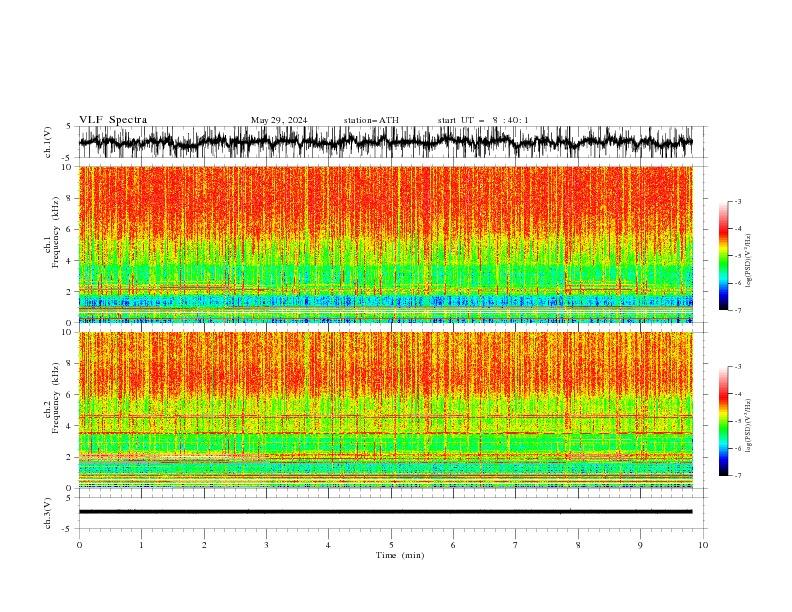792x612 pixels.
Task: Click the "-3" label on ch.1 color bar
Action: tap(737, 201)
